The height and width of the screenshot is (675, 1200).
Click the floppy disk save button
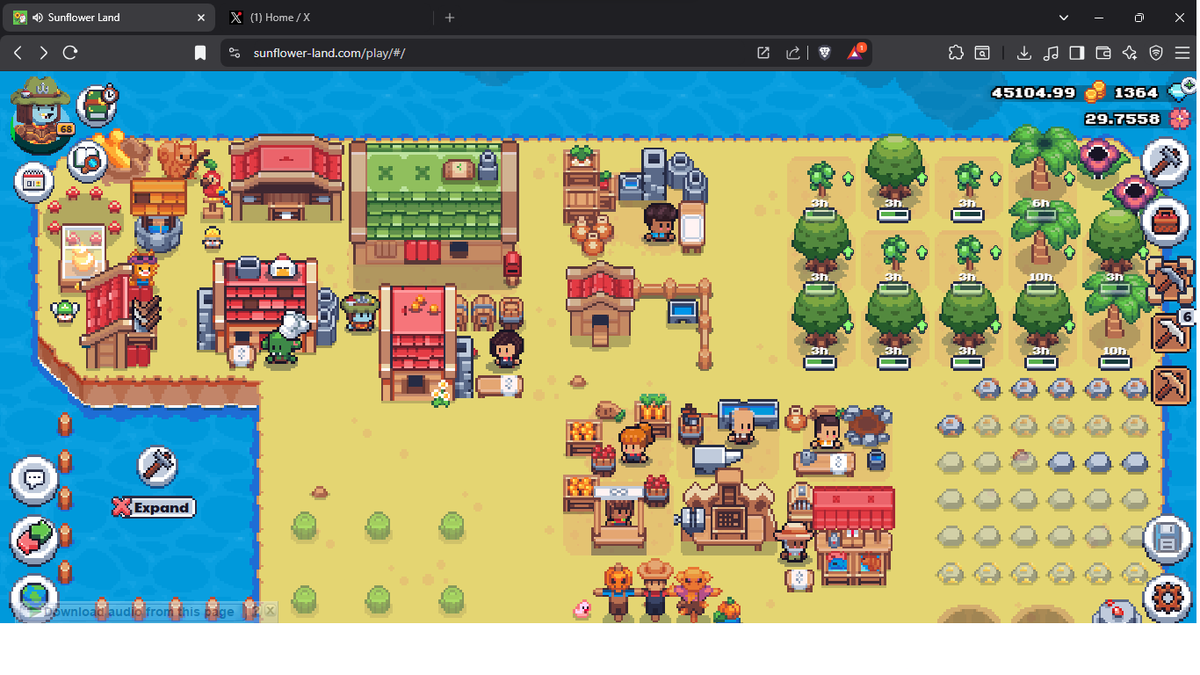click(1165, 538)
